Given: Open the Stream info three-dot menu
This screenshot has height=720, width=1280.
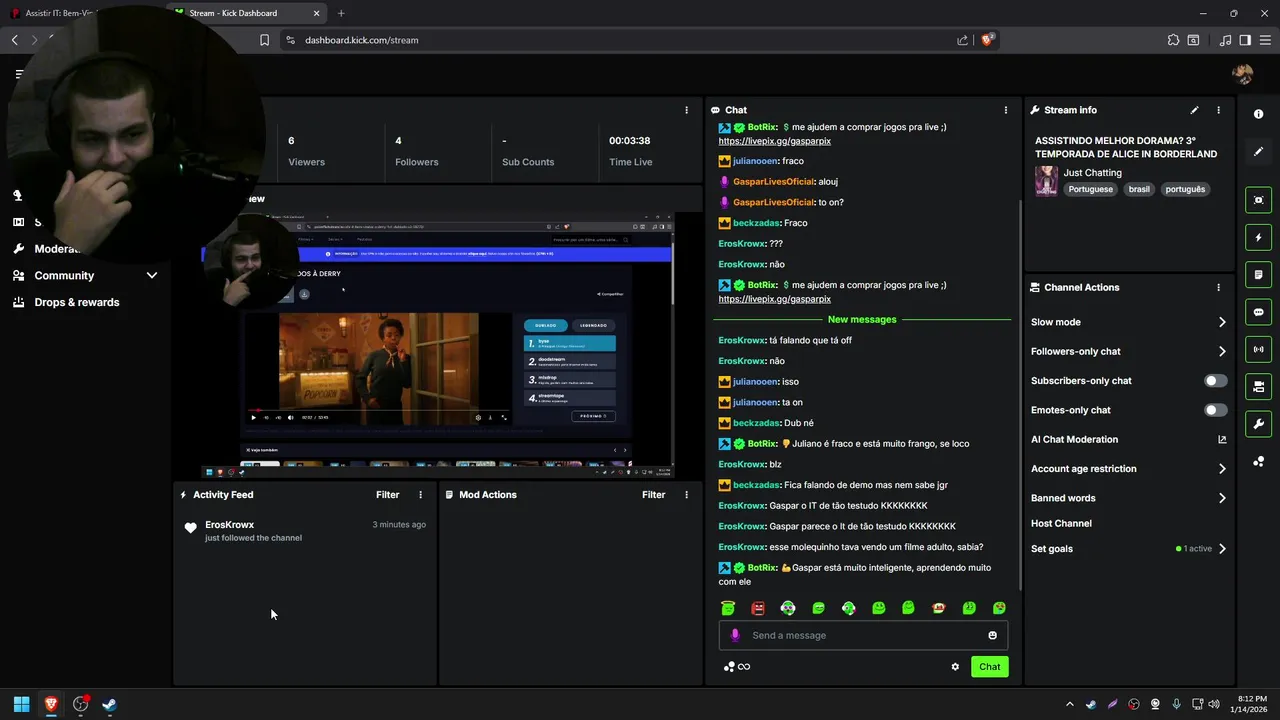Looking at the screenshot, I should point(1218,110).
